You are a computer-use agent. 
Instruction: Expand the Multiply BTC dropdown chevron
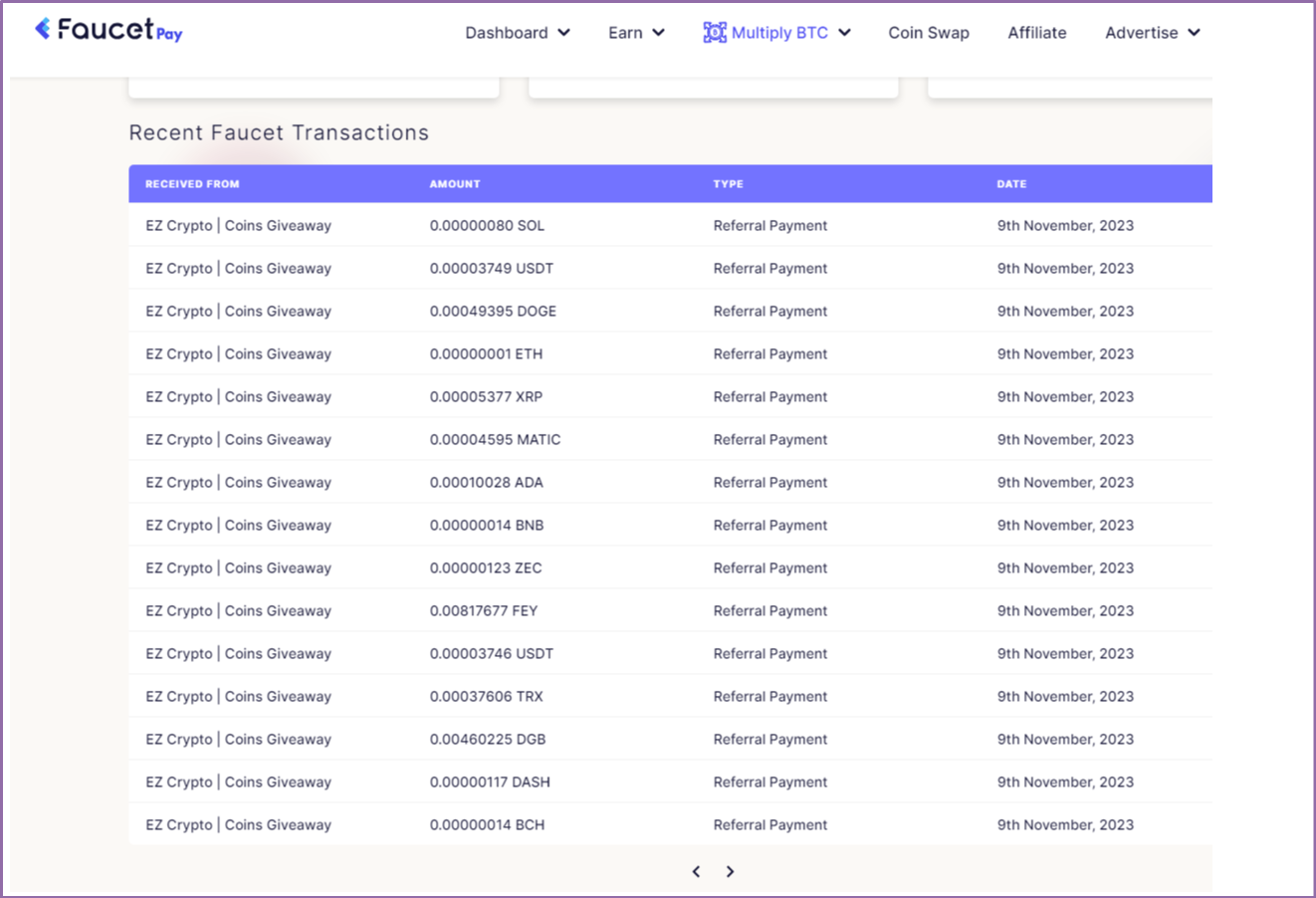(x=844, y=33)
